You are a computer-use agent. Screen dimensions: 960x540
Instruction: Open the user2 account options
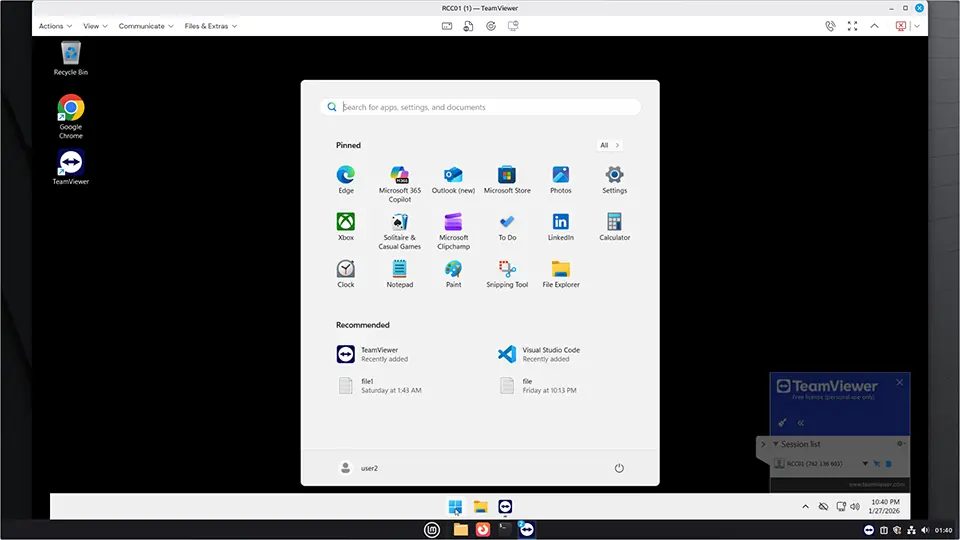click(x=359, y=468)
